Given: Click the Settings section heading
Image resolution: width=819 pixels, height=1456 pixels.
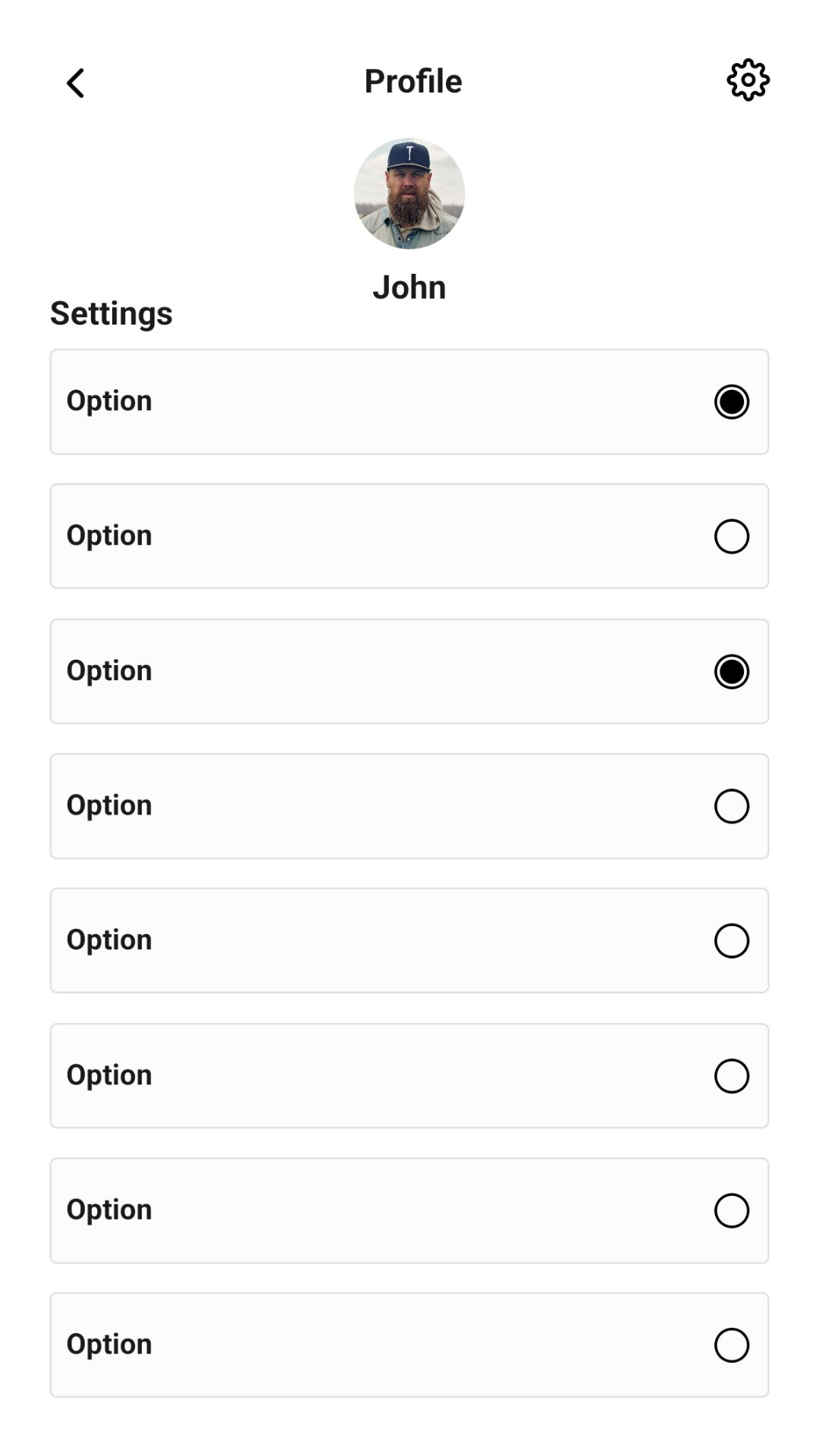Looking at the screenshot, I should (x=111, y=313).
